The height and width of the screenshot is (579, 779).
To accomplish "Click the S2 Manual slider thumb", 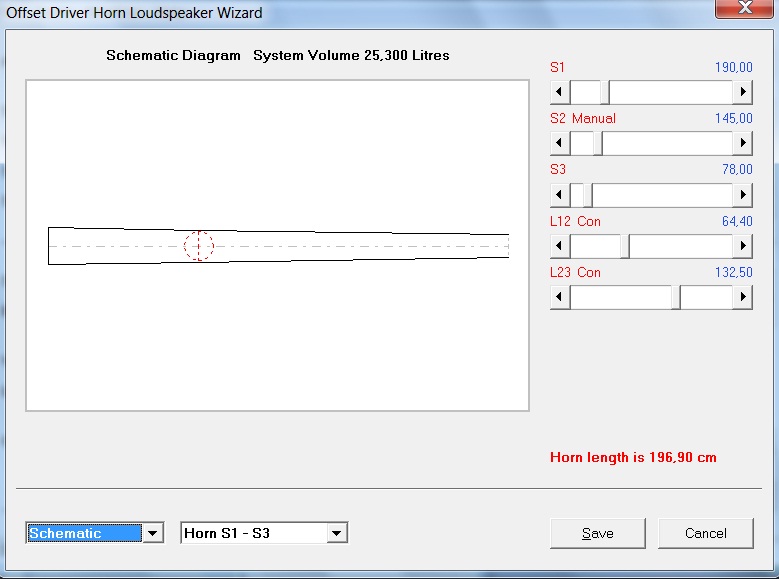I will [x=598, y=143].
